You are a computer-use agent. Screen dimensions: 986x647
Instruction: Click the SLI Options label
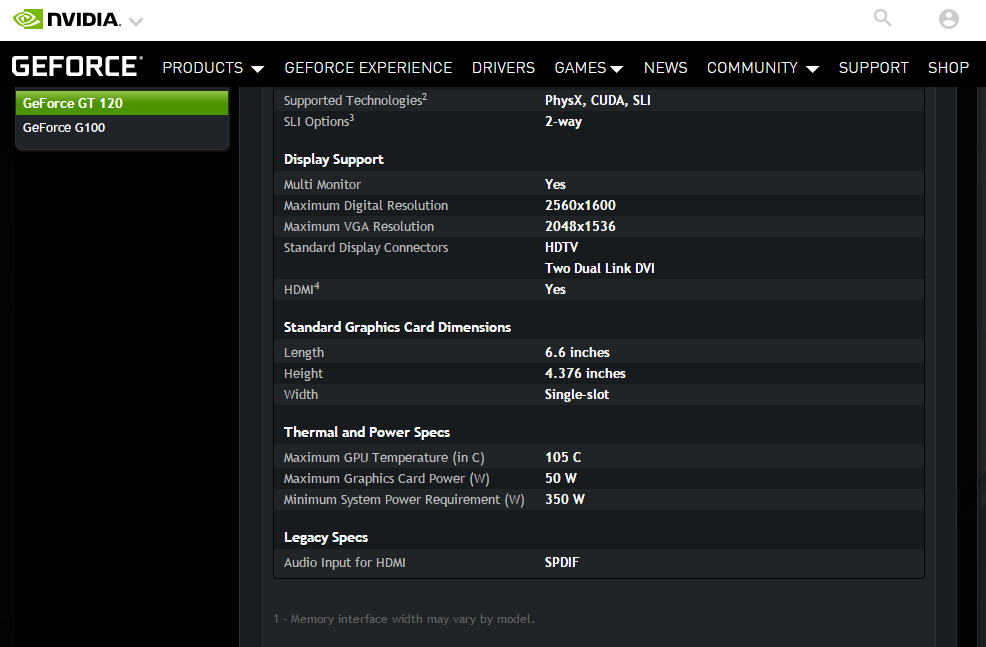319,121
